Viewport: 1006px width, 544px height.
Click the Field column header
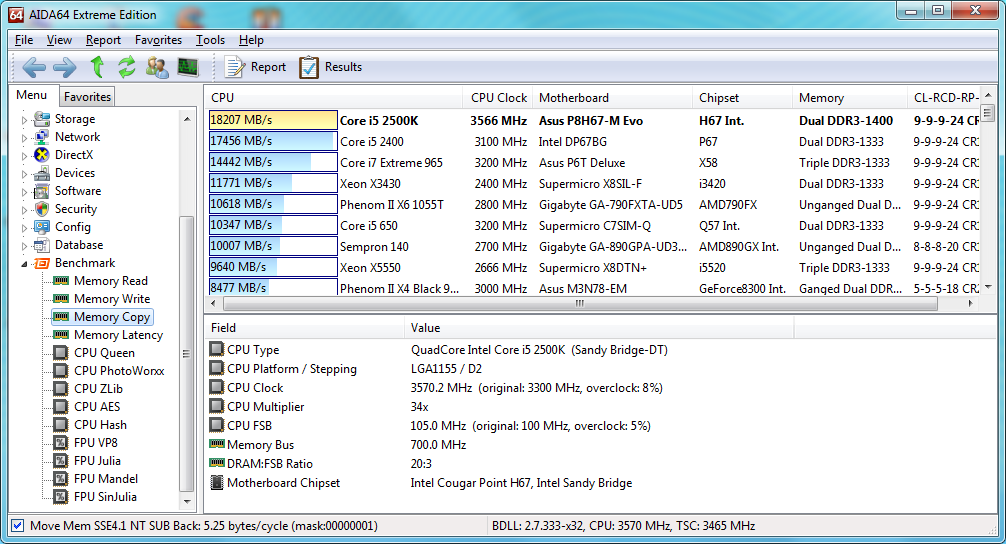[x=305, y=328]
